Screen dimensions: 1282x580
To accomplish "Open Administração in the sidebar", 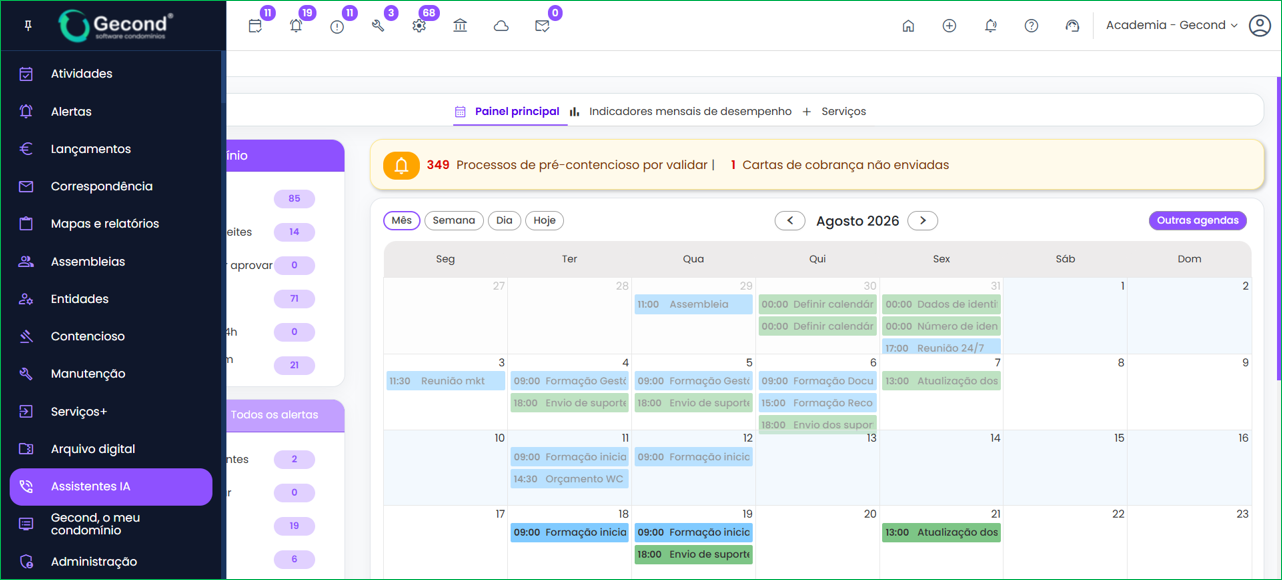I will [x=111, y=562].
